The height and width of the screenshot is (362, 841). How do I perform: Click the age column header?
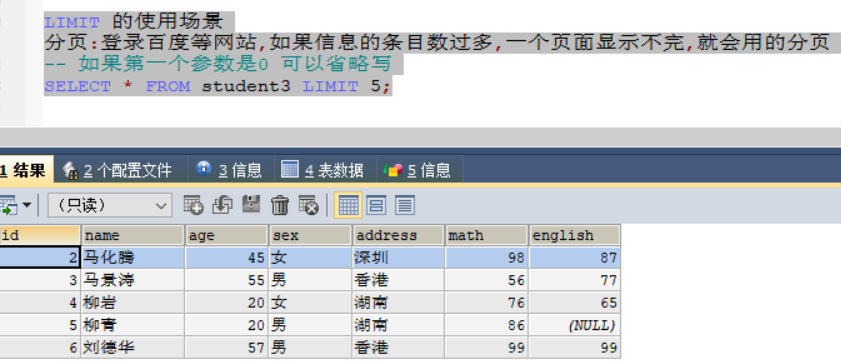coord(226,235)
